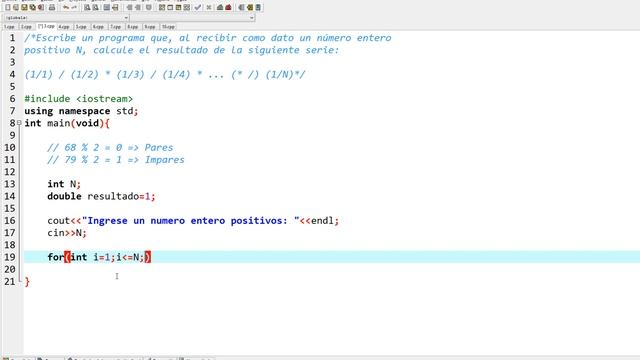Click the comment '// 79 % 2 = 1 => Impares'
The width and height of the screenshot is (640, 360).
[x=116, y=160]
